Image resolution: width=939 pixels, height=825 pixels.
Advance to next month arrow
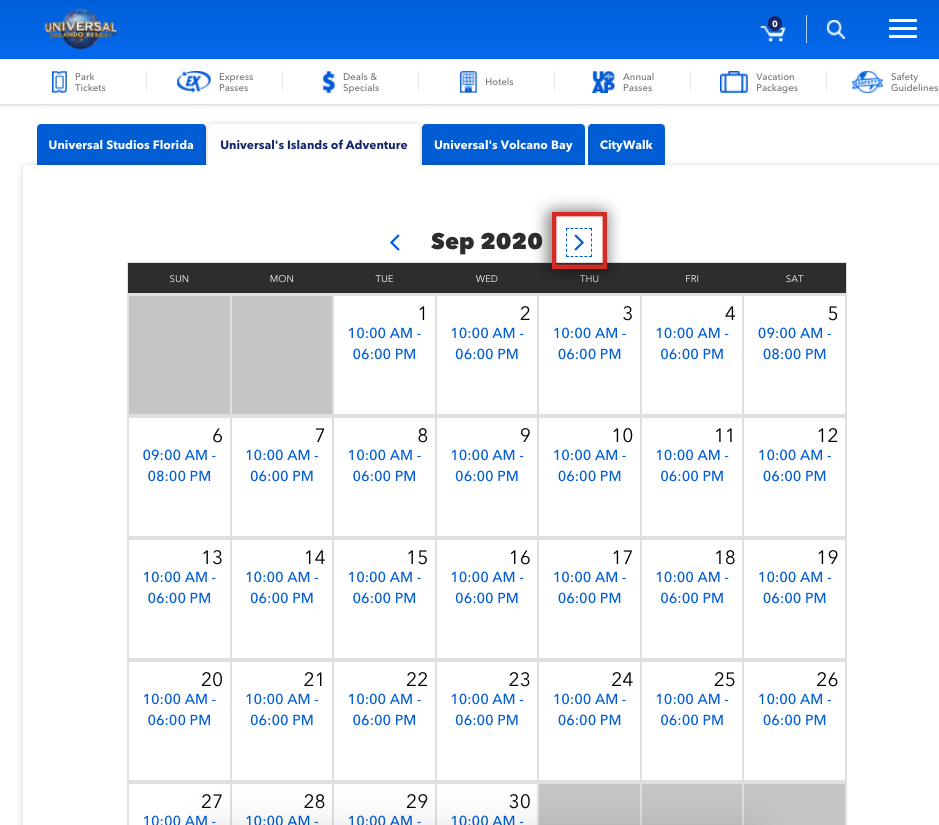579,242
